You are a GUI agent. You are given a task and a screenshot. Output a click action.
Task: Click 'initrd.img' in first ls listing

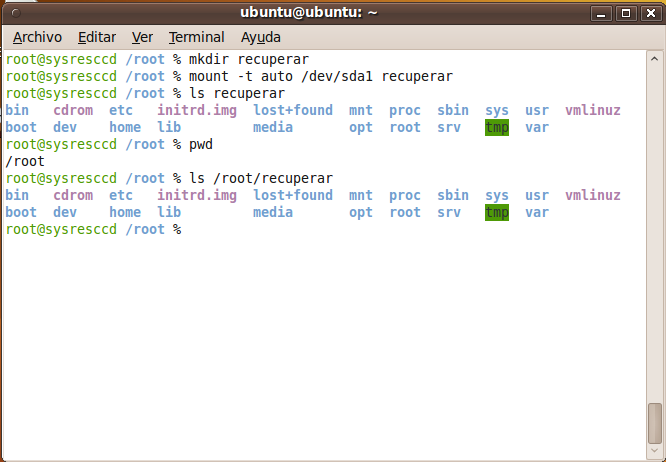click(x=197, y=110)
